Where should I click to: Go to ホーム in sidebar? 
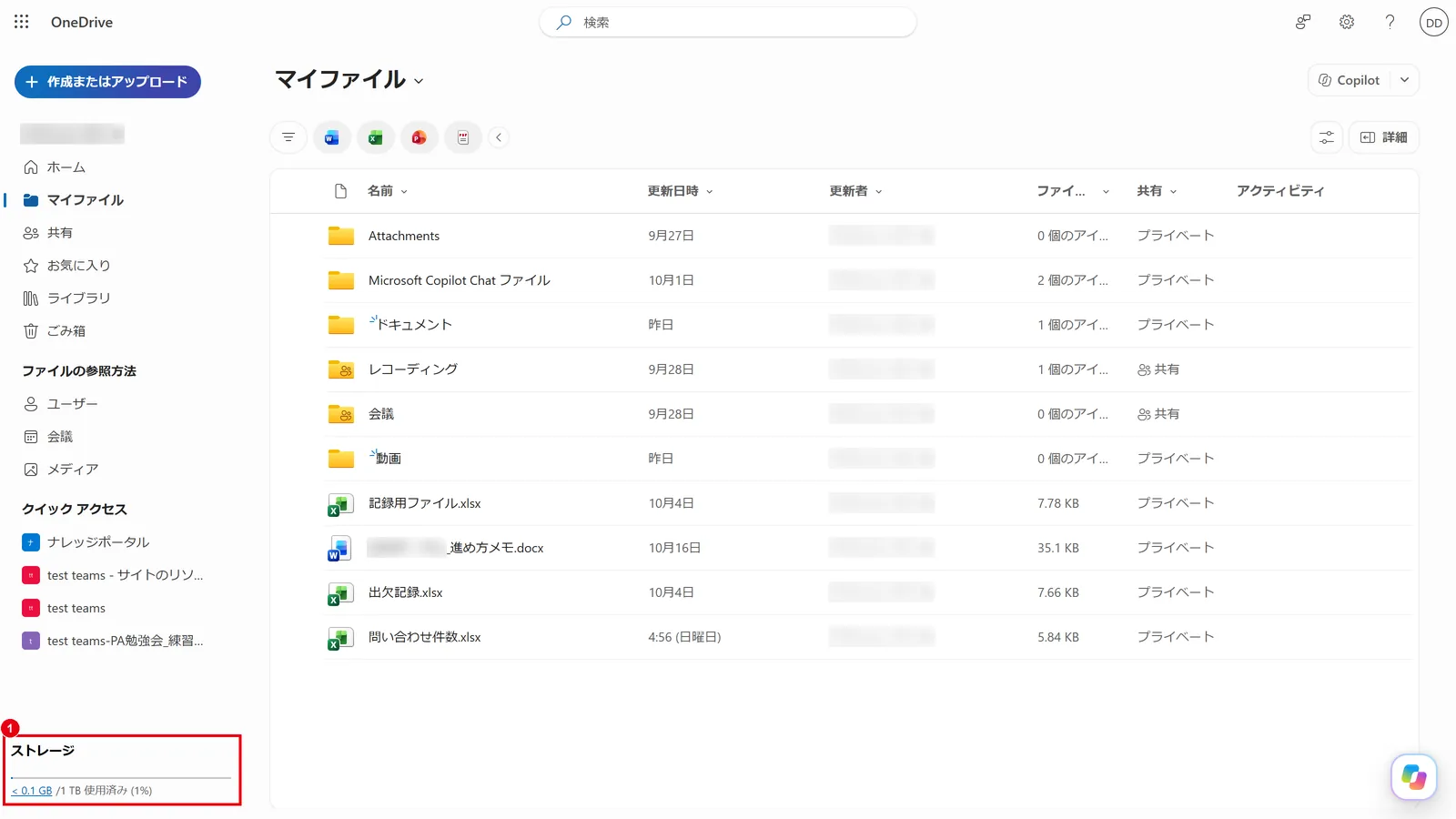point(66,167)
